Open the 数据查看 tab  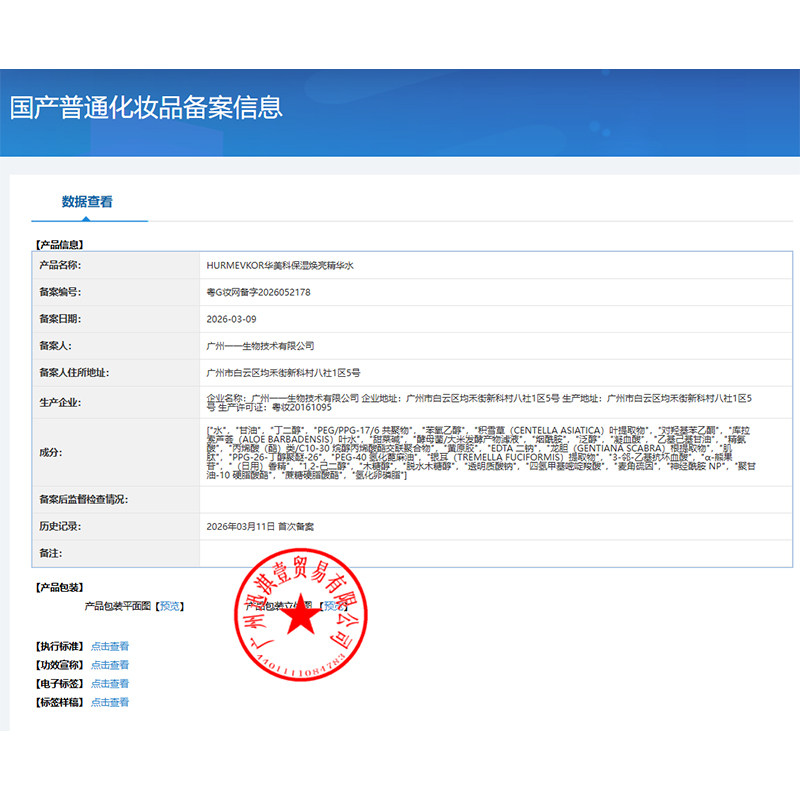(x=87, y=202)
